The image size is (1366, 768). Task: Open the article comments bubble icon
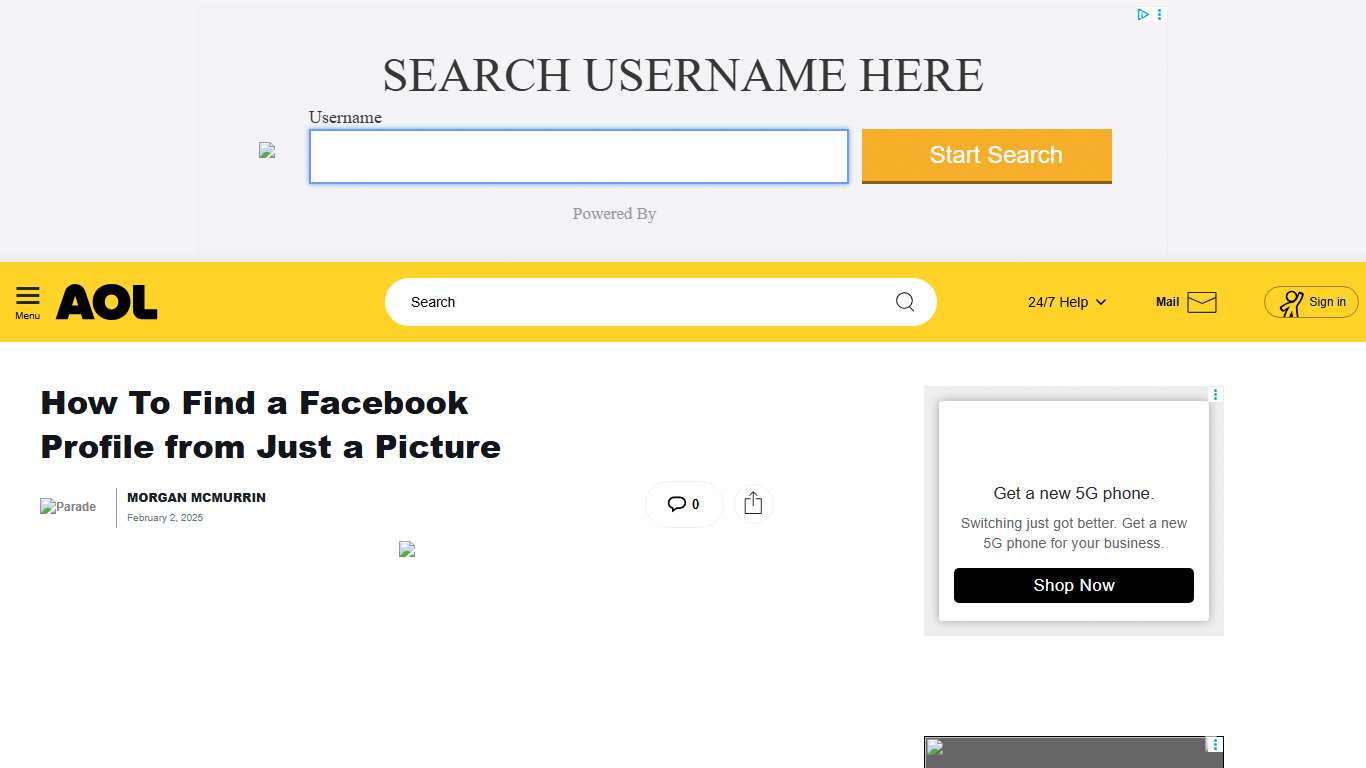point(677,503)
